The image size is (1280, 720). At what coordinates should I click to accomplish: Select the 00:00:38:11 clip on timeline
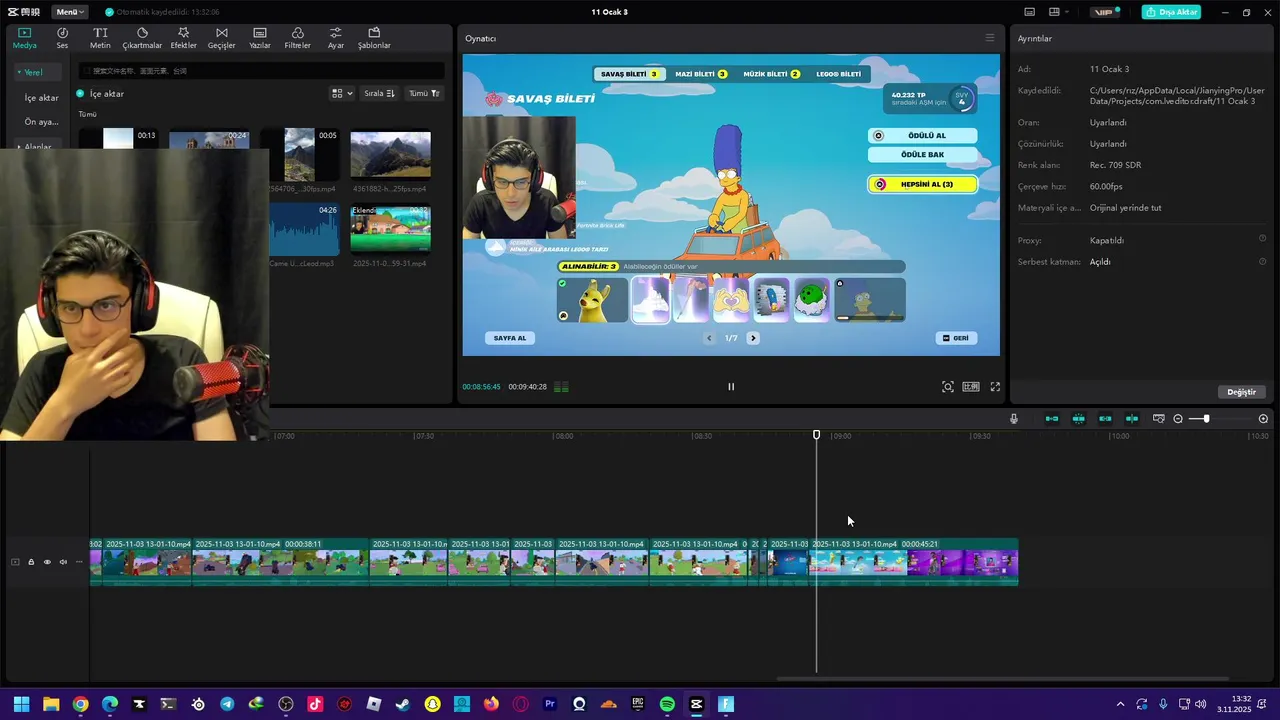[x=280, y=562]
